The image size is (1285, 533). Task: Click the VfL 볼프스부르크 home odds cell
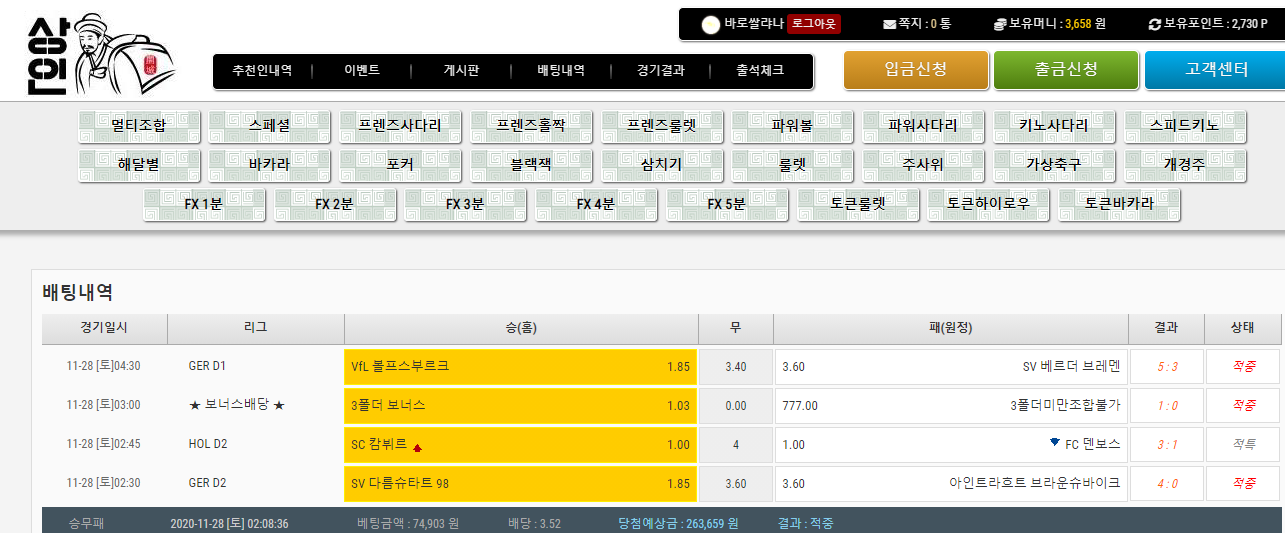tap(520, 367)
